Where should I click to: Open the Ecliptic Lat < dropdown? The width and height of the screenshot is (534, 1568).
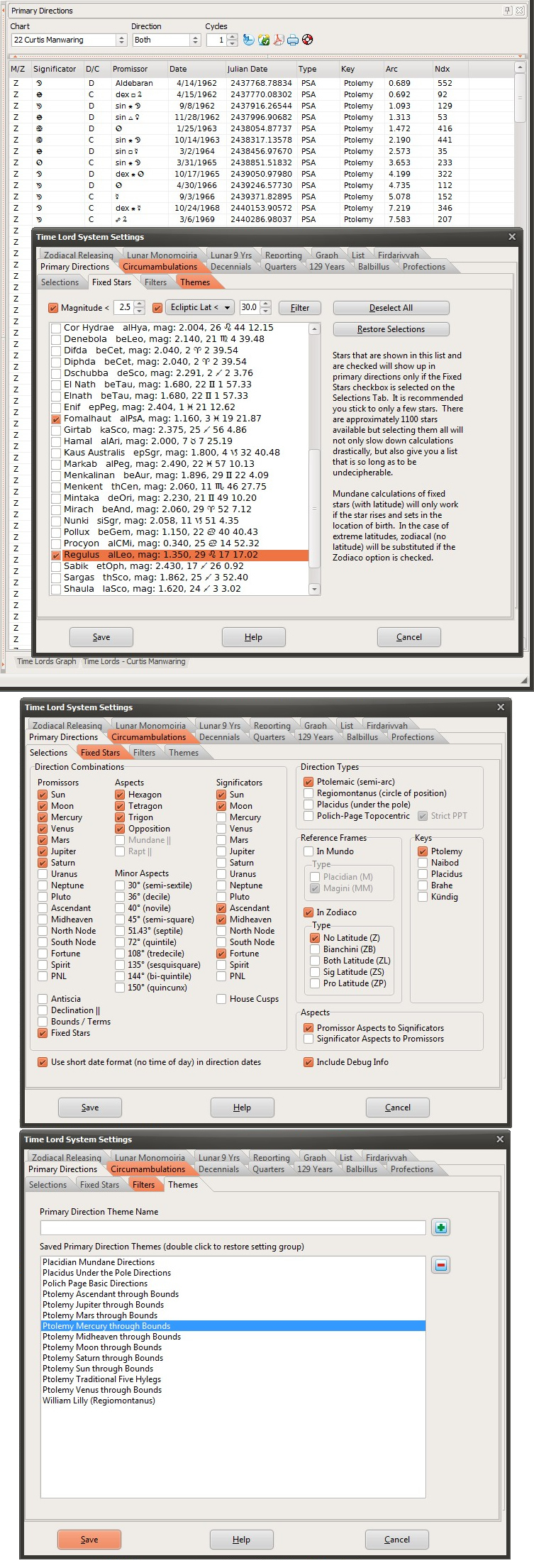(x=200, y=307)
